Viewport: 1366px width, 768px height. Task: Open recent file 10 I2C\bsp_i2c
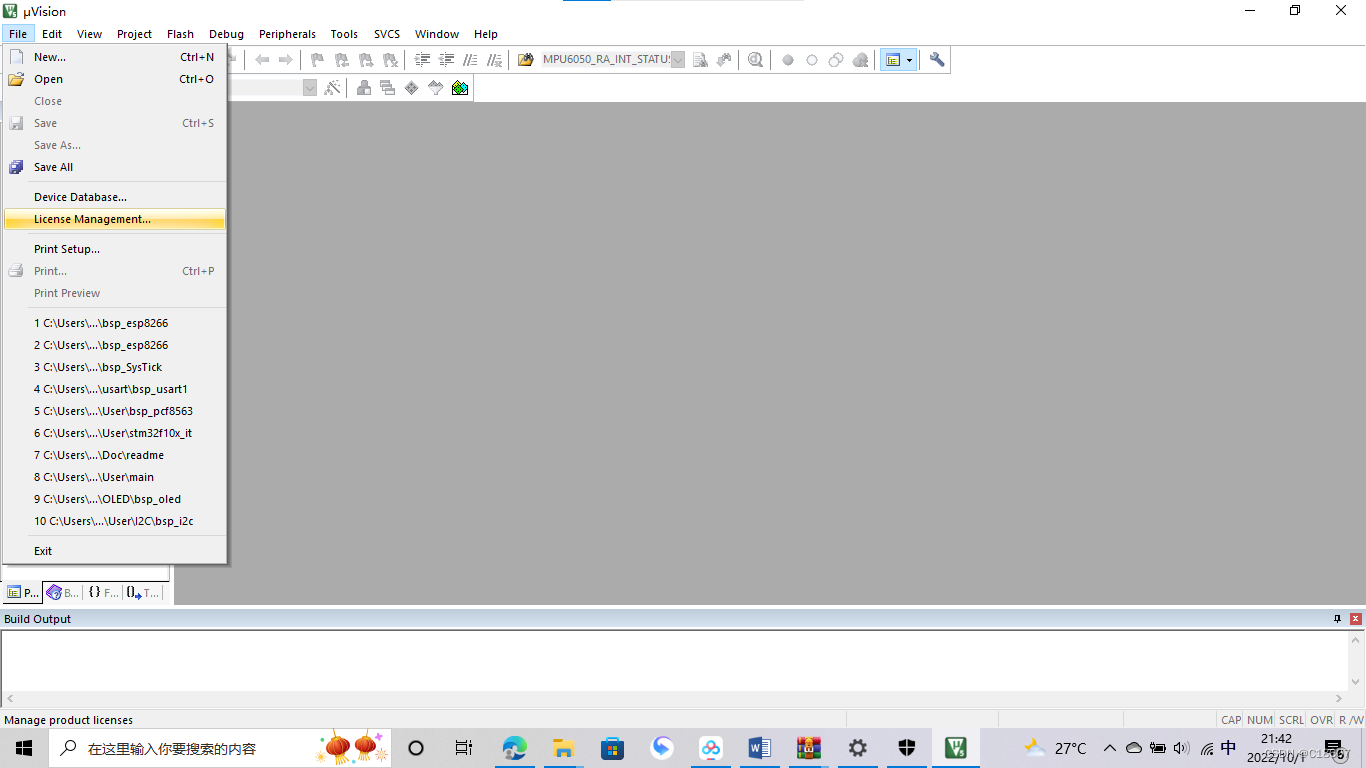click(x=115, y=521)
